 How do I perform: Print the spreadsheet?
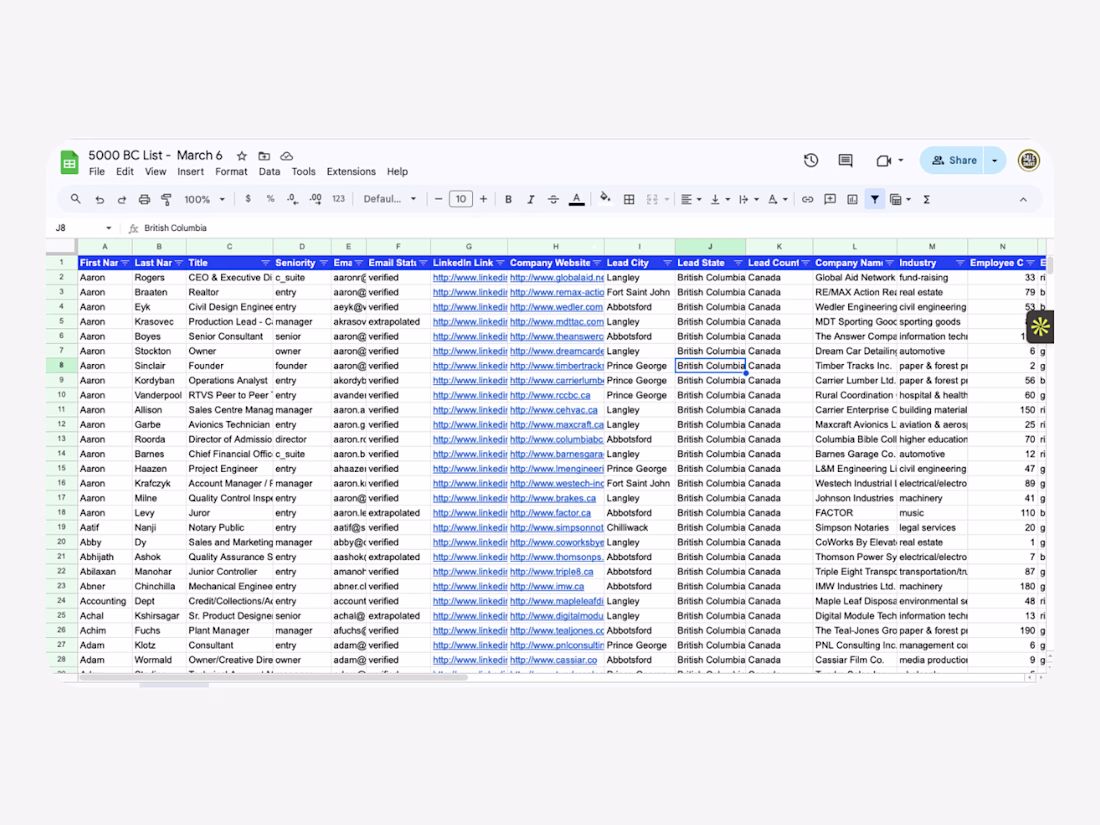tap(144, 199)
